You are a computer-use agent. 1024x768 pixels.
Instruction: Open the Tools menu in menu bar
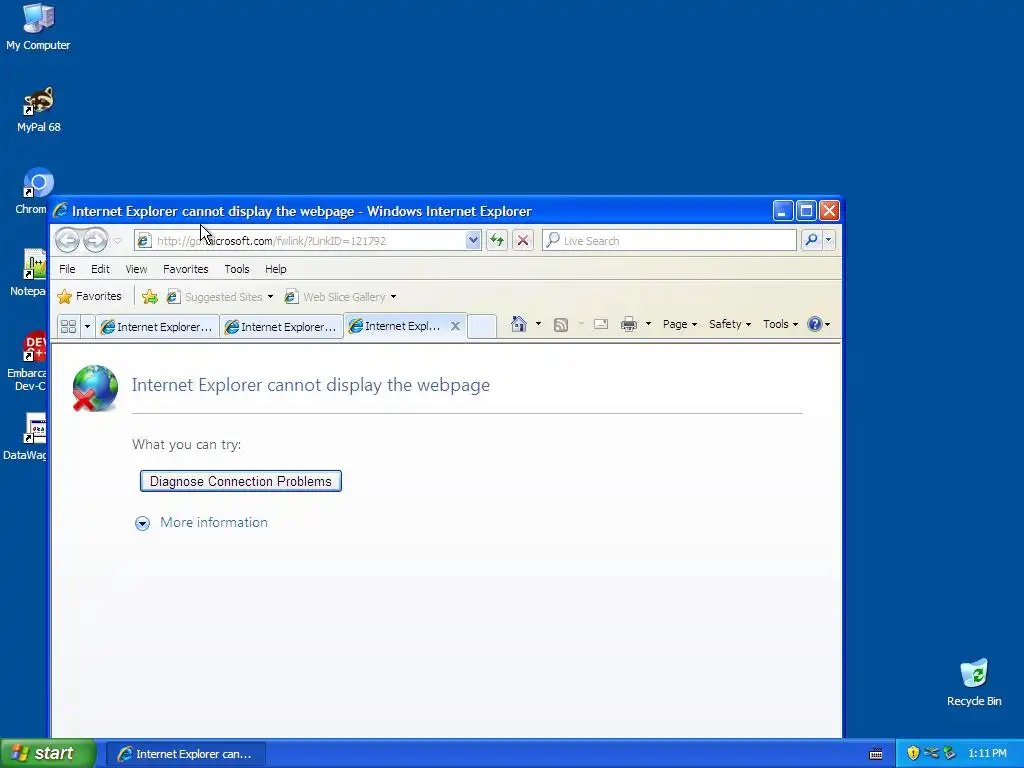(236, 269)
